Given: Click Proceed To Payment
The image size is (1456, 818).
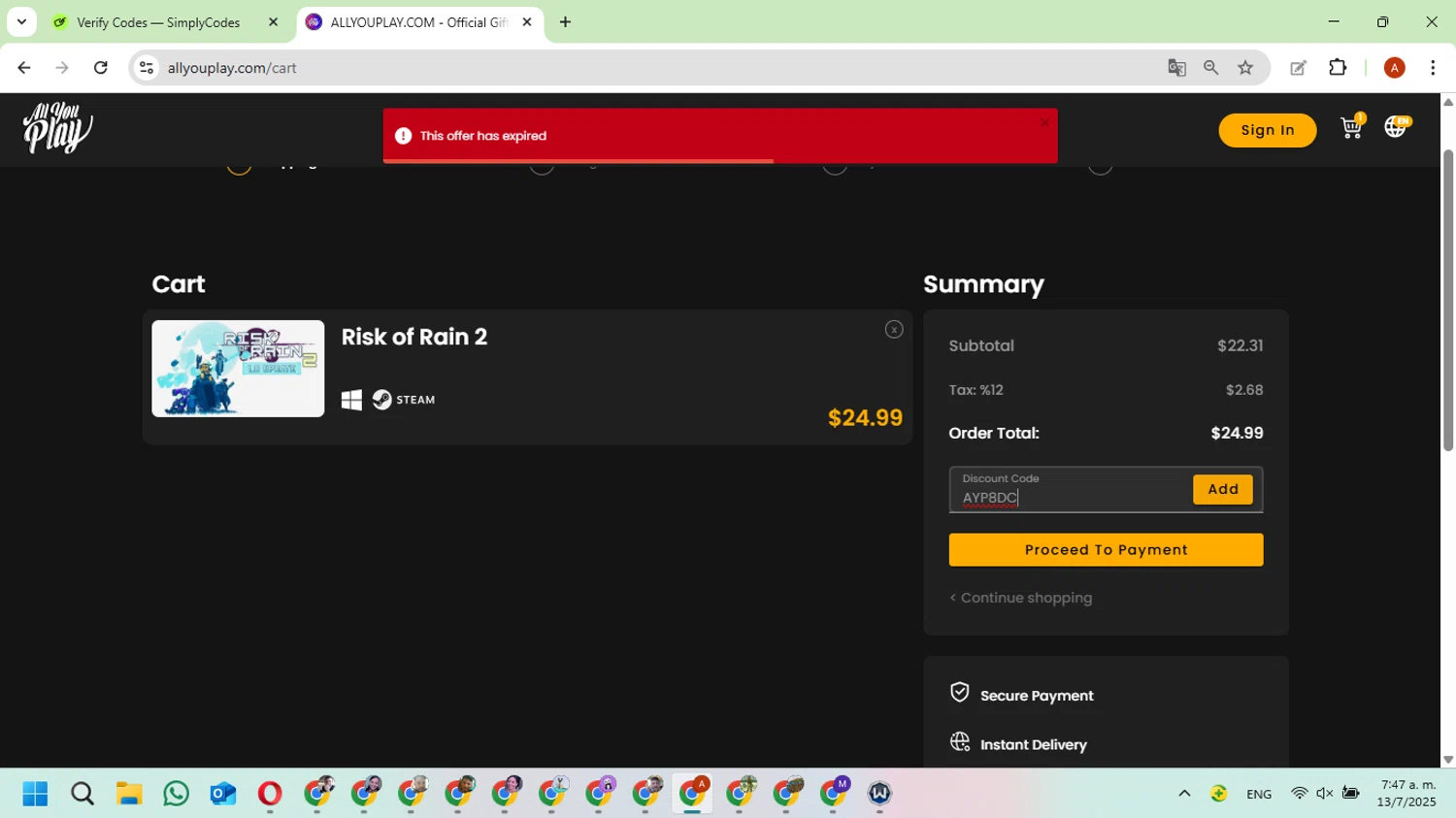Looking at the screenshot, I should [1106, 550].
